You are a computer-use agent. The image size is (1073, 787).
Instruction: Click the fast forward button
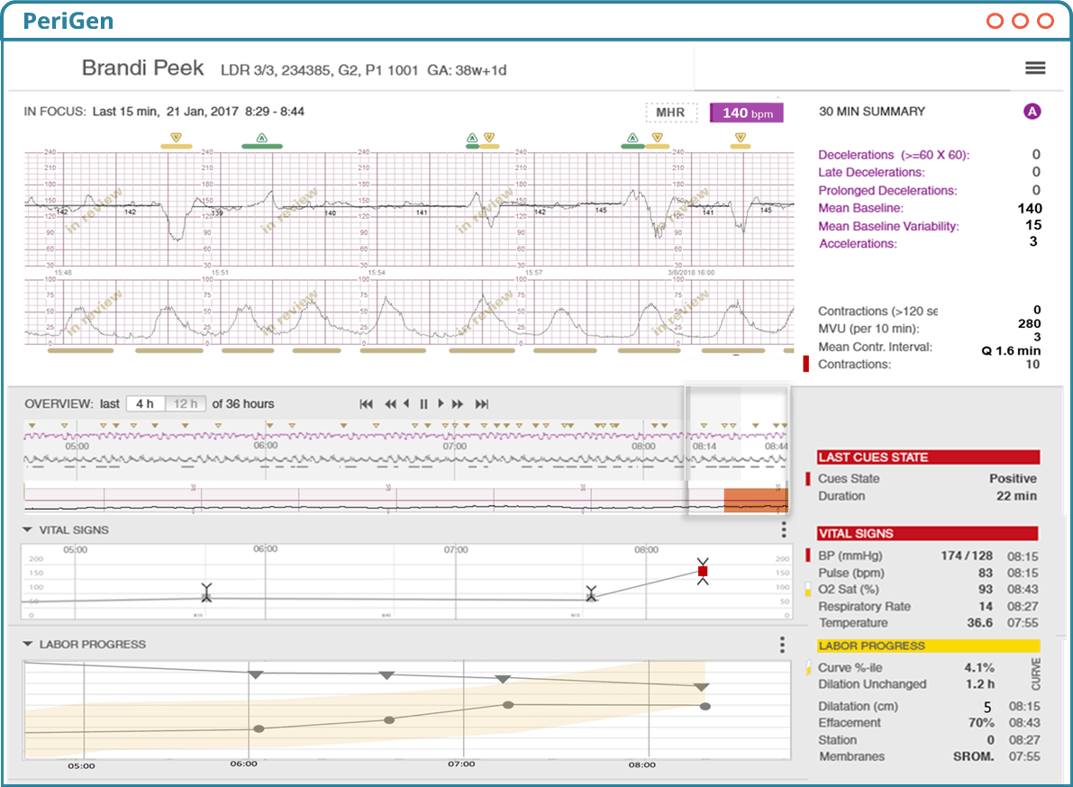pos(457,404)
